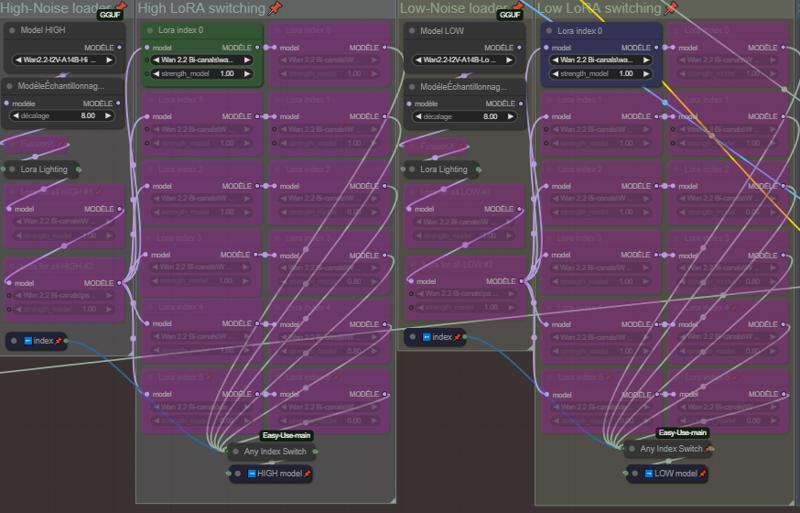Open the Wan2.2-I2V-A14B-Hi model dropdown
The height and width of the screenshot is (513, 800).
[63, 60]
